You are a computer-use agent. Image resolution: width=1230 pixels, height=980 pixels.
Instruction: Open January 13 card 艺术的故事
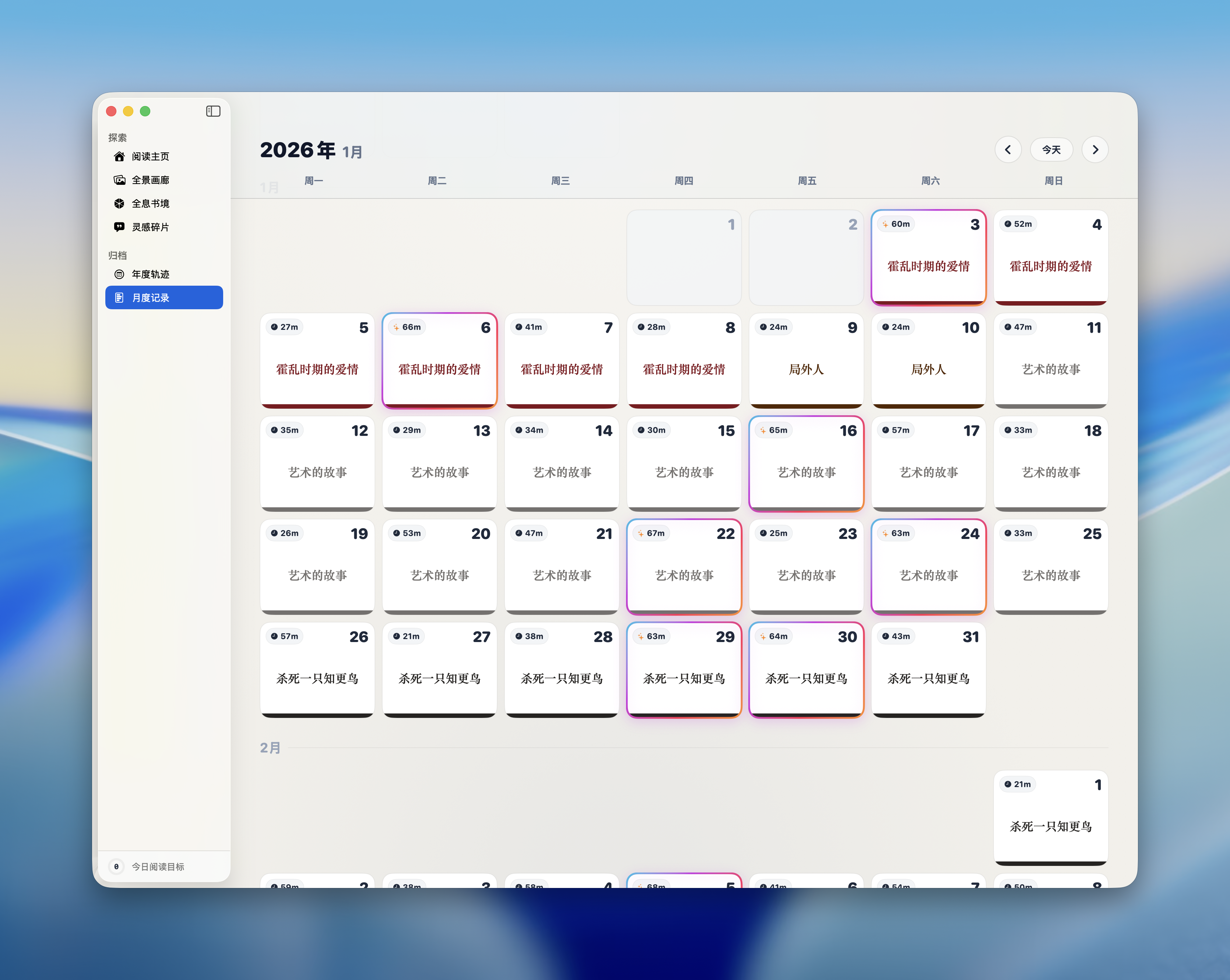tap(439, 464)
